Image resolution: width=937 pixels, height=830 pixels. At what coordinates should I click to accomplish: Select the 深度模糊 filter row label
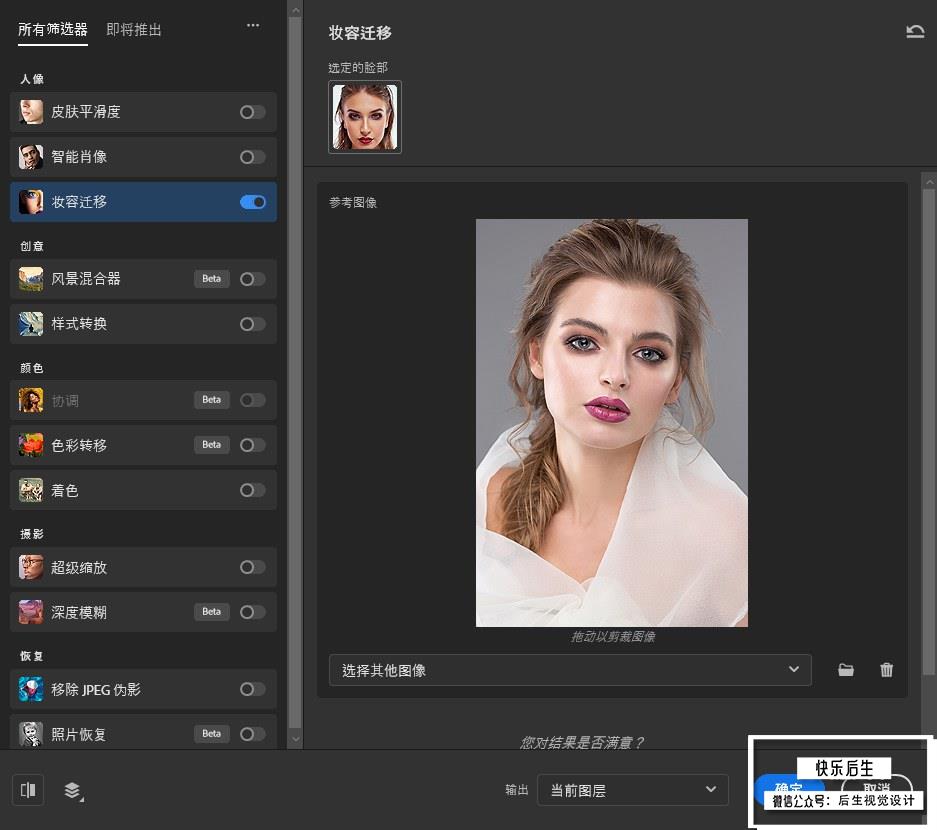pyautogui.click(x=79, y=612)
